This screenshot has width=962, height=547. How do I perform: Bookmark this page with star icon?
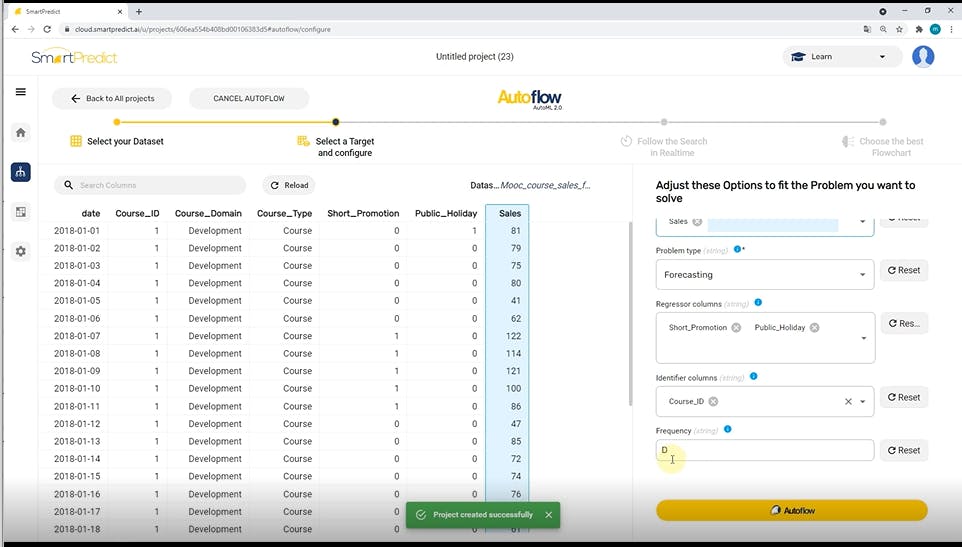(899, 29)
